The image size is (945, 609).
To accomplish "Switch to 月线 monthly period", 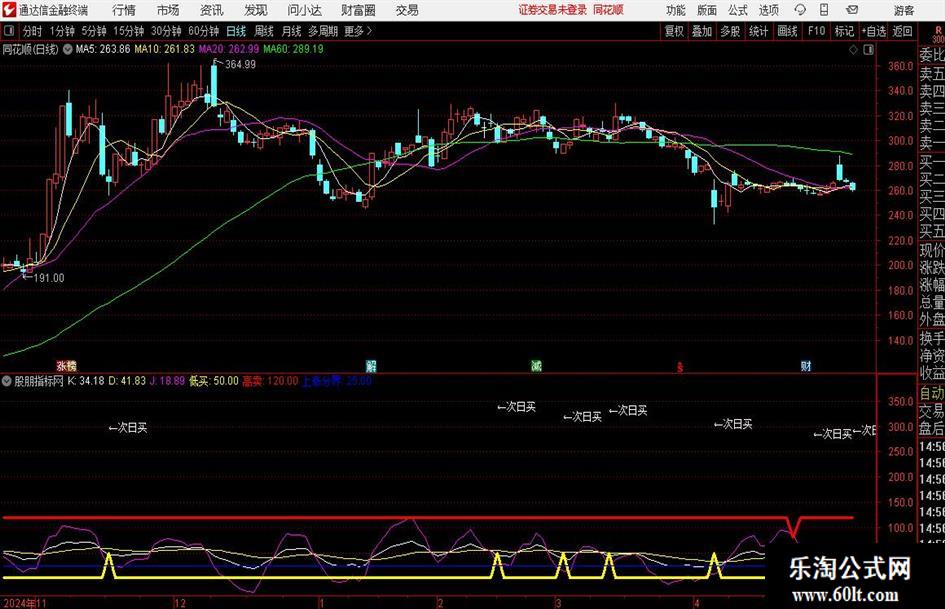I will [292, 31].
